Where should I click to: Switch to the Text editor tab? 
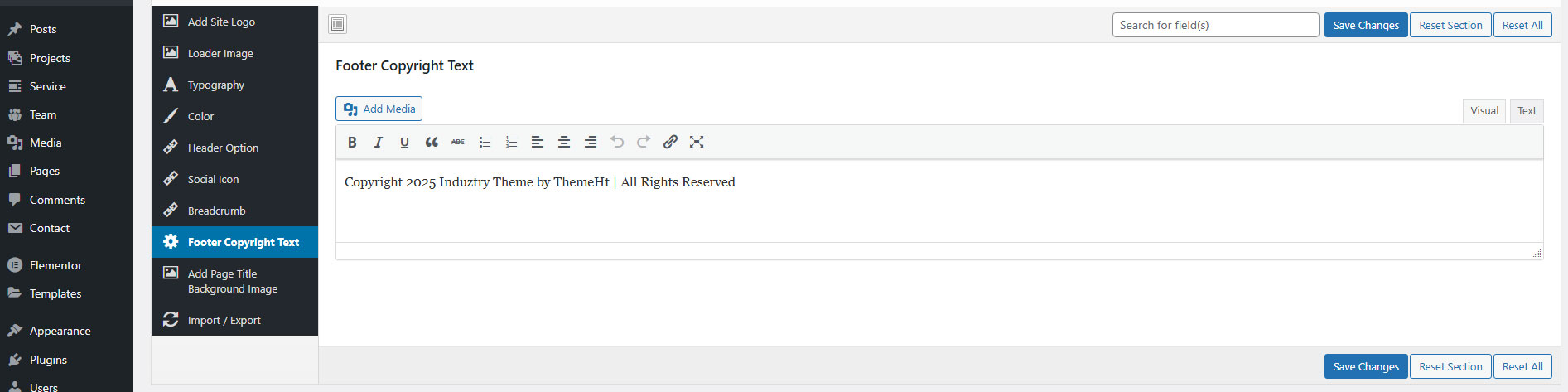(1527, 110)
